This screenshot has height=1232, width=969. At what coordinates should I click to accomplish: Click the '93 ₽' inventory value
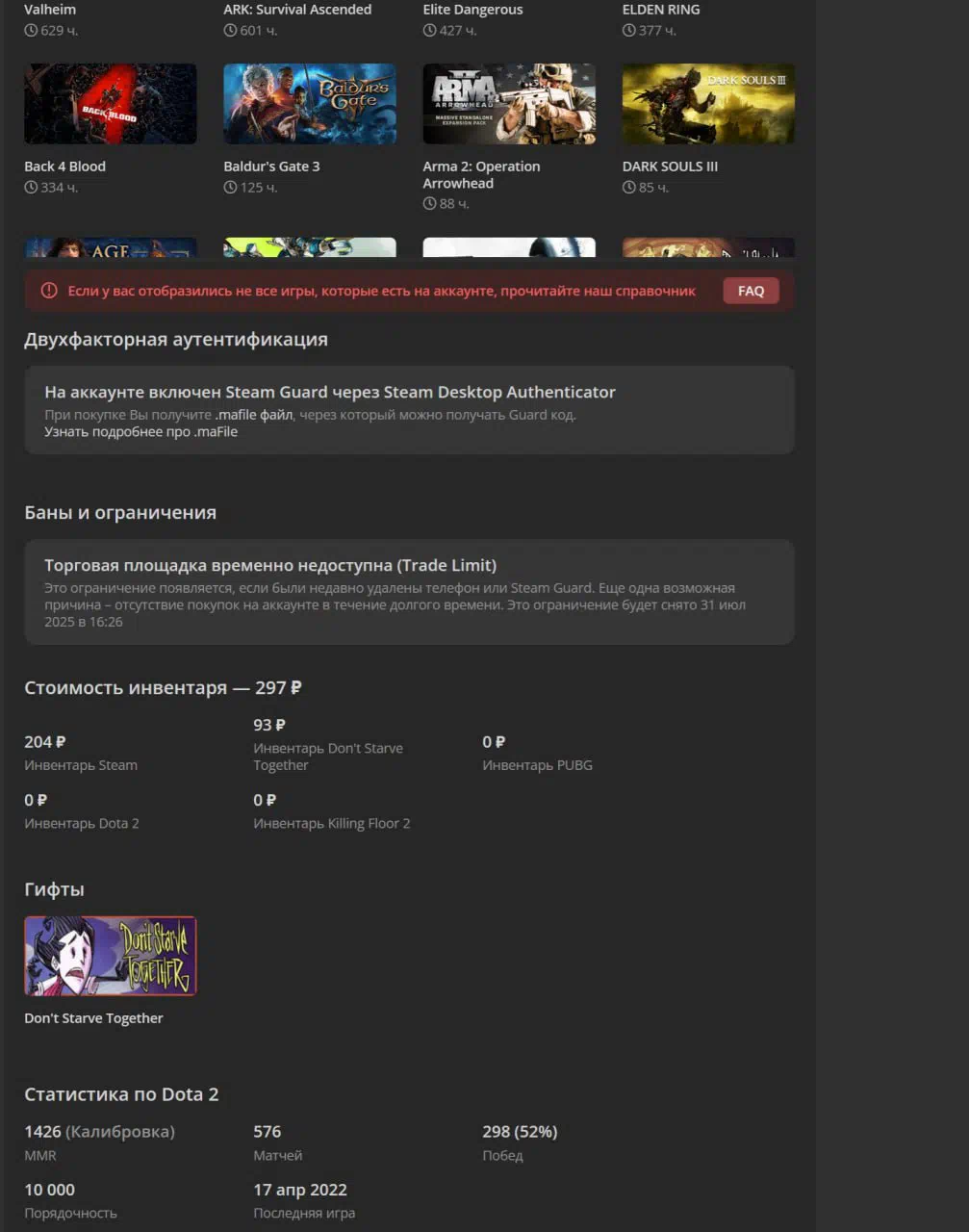[x=269, y=725]
